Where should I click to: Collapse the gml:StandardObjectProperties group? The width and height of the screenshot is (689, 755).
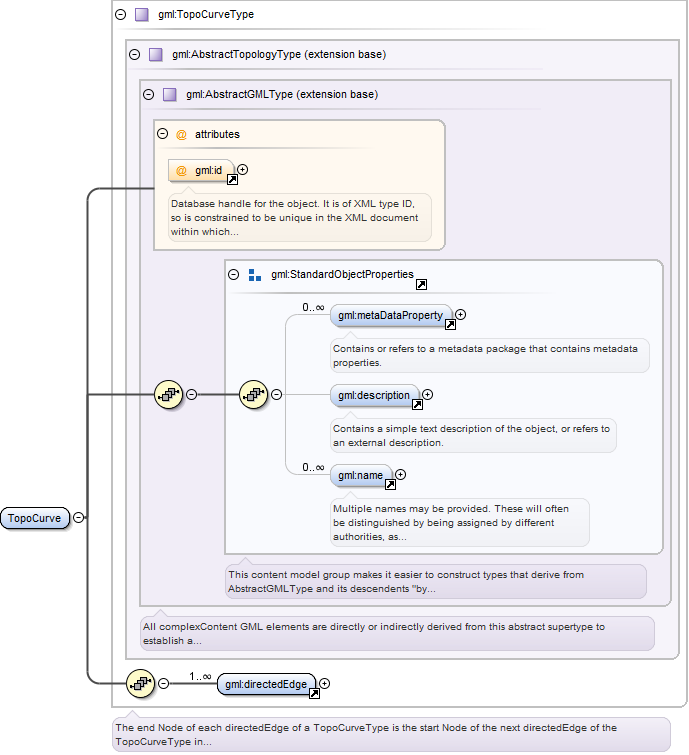point(234,274)
